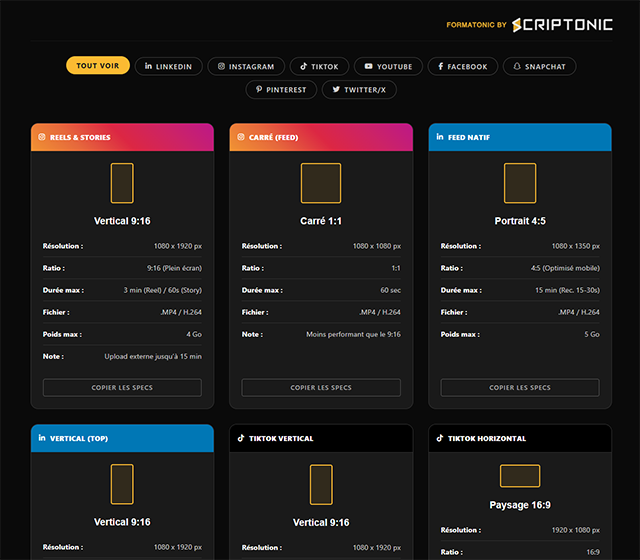Image resolution: width=640 pixels, height=560 pixels.
Task: Click LinkedIn icon in Vertical (Top) header
Action: (43, 438)
